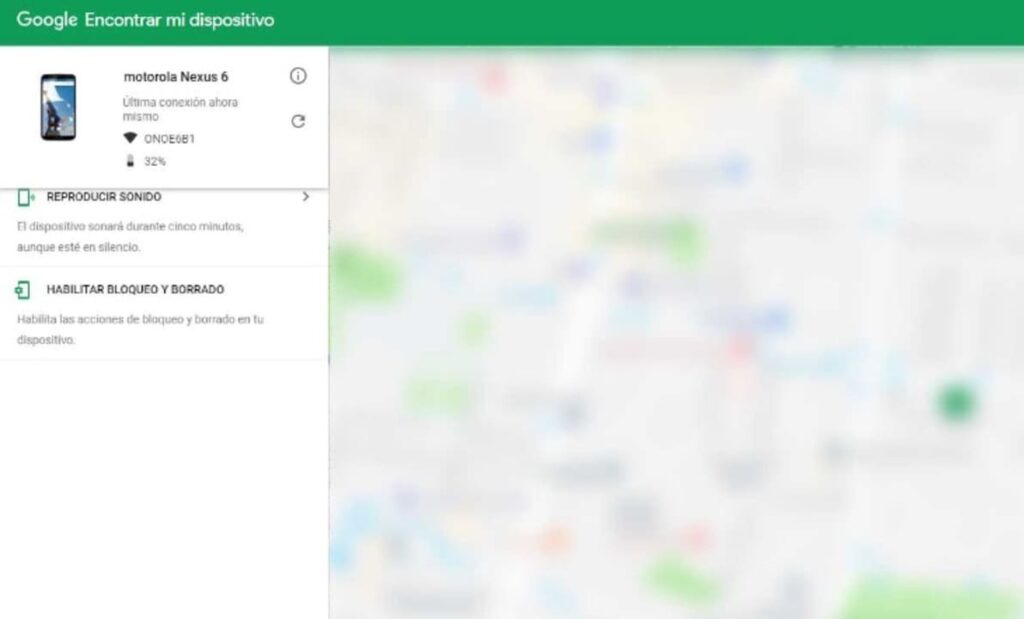
Task: Click the 'Encontrar mi dispositivo' header title
Action: [x=179, y=20]
